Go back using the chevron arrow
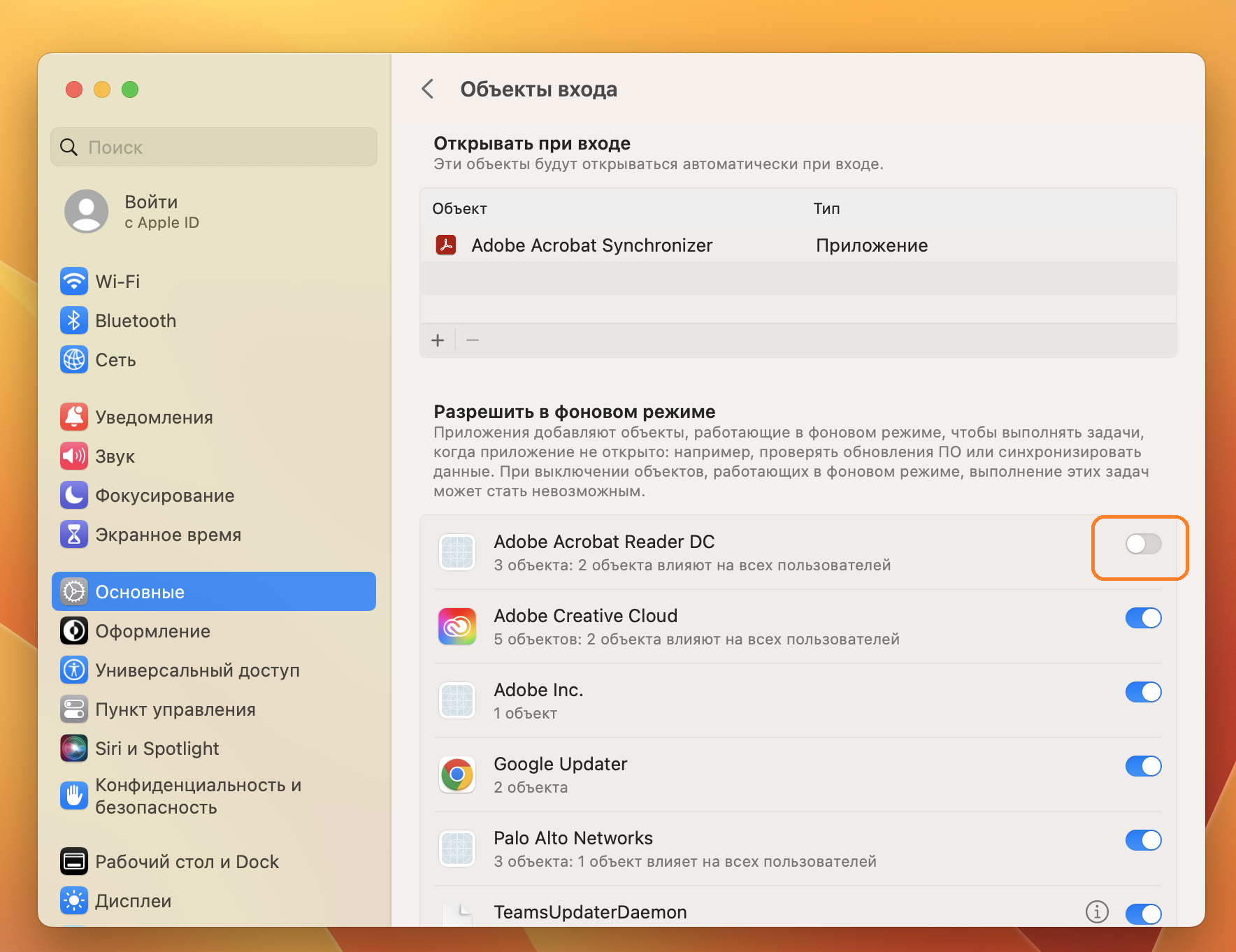Image resolution: width=1236 pixels, height=952 pixels. point(428,89)
